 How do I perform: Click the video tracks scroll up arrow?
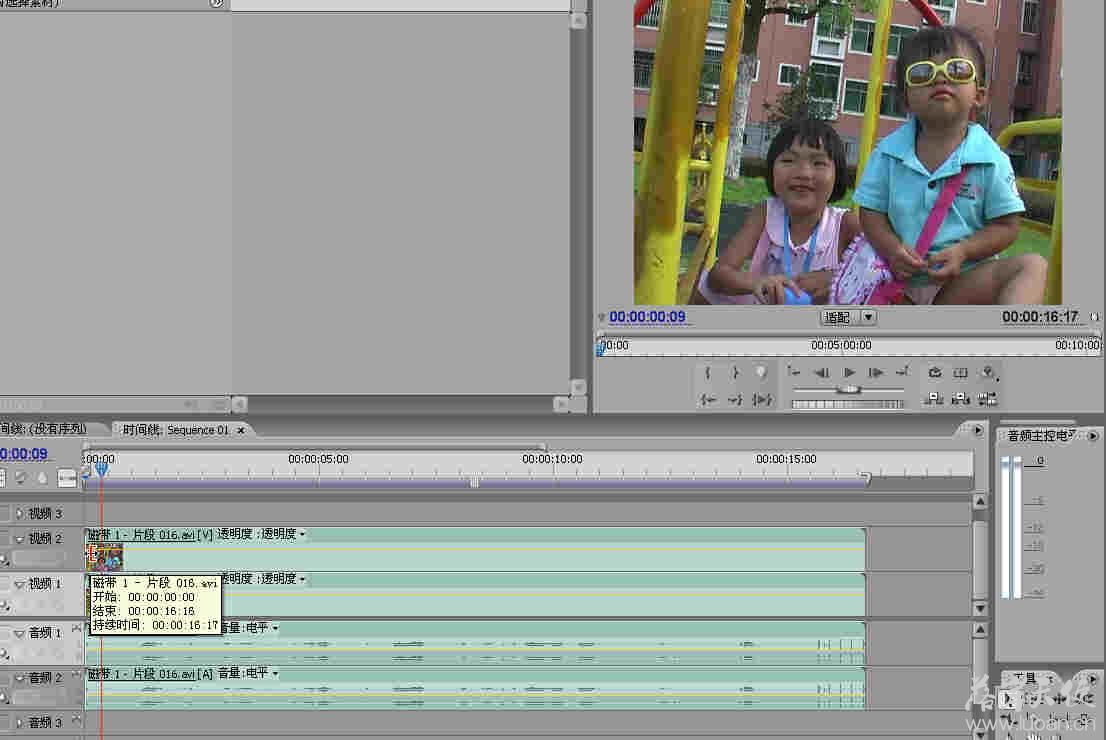980,502
